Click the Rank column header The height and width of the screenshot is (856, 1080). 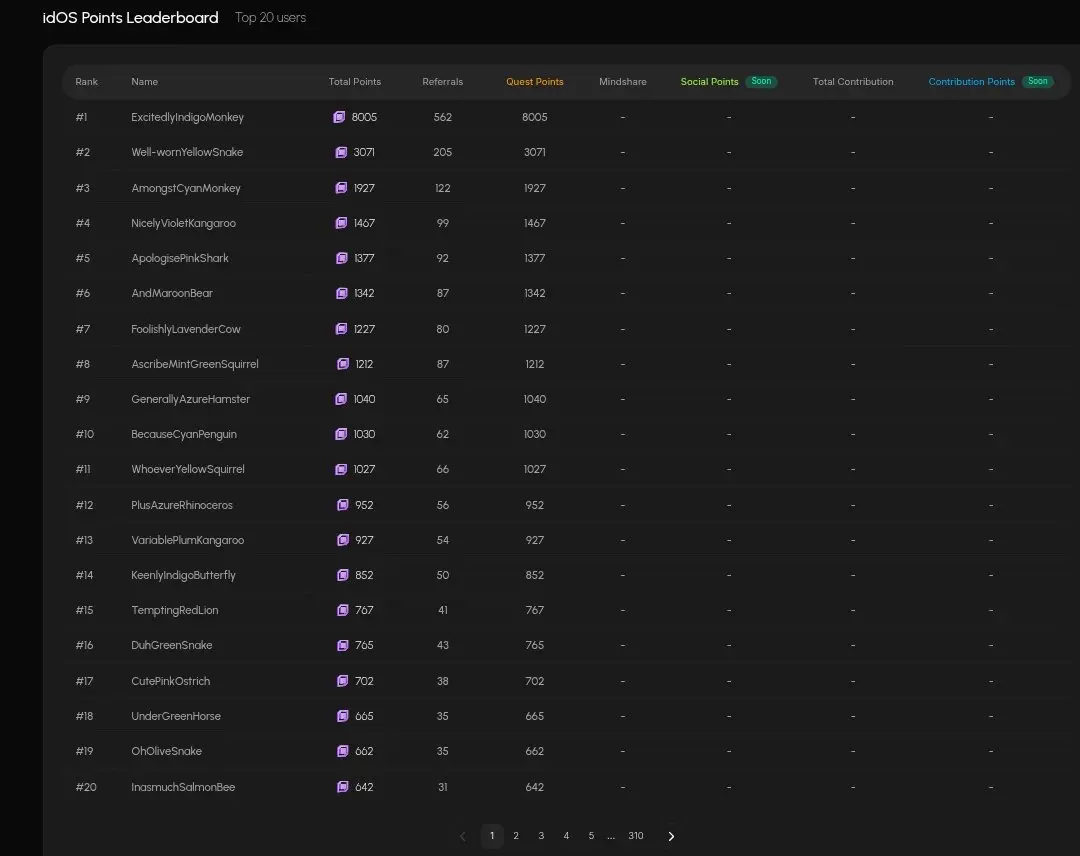86,81
